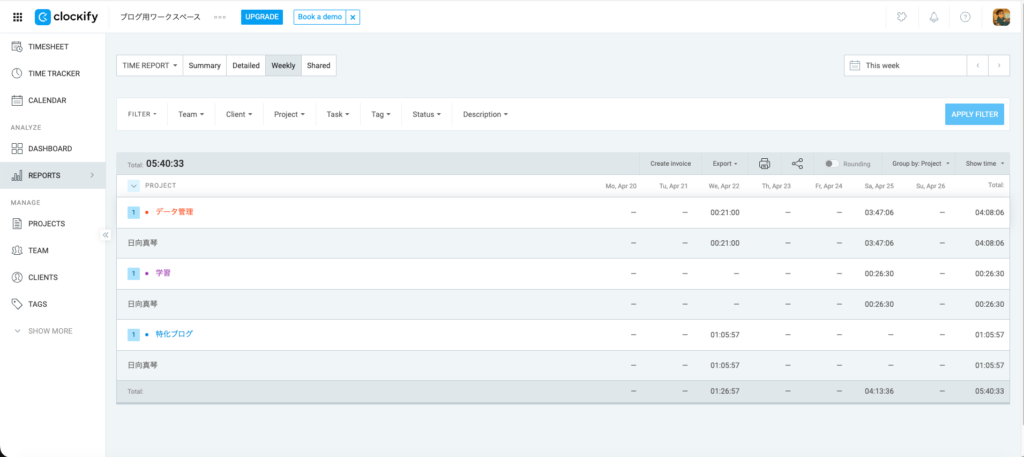Click the UPGRADE button
This screenshot has height=457, width=1024.
coord(262,17)
